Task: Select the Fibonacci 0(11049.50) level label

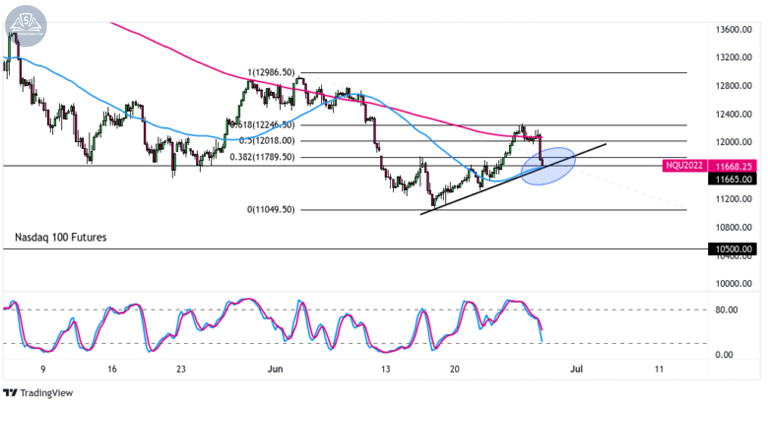Action: pyautogui.click(x=271, y=210)
